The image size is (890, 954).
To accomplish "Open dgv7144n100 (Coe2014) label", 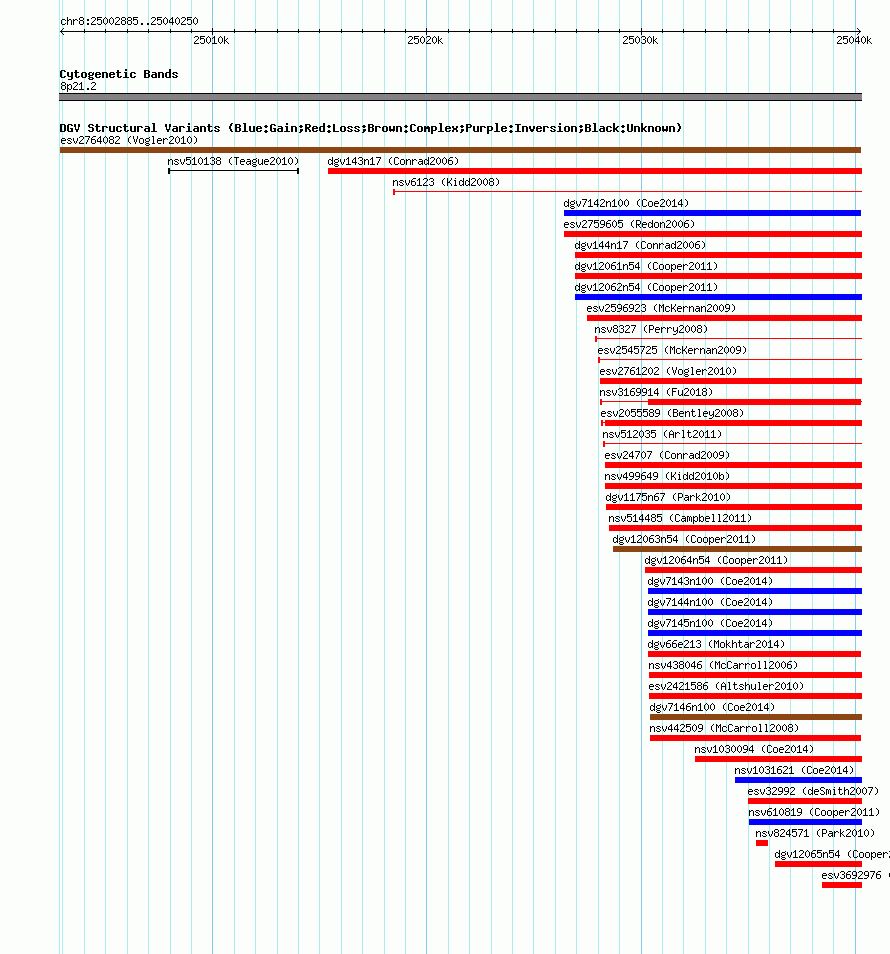I will (x=710, y=602).
